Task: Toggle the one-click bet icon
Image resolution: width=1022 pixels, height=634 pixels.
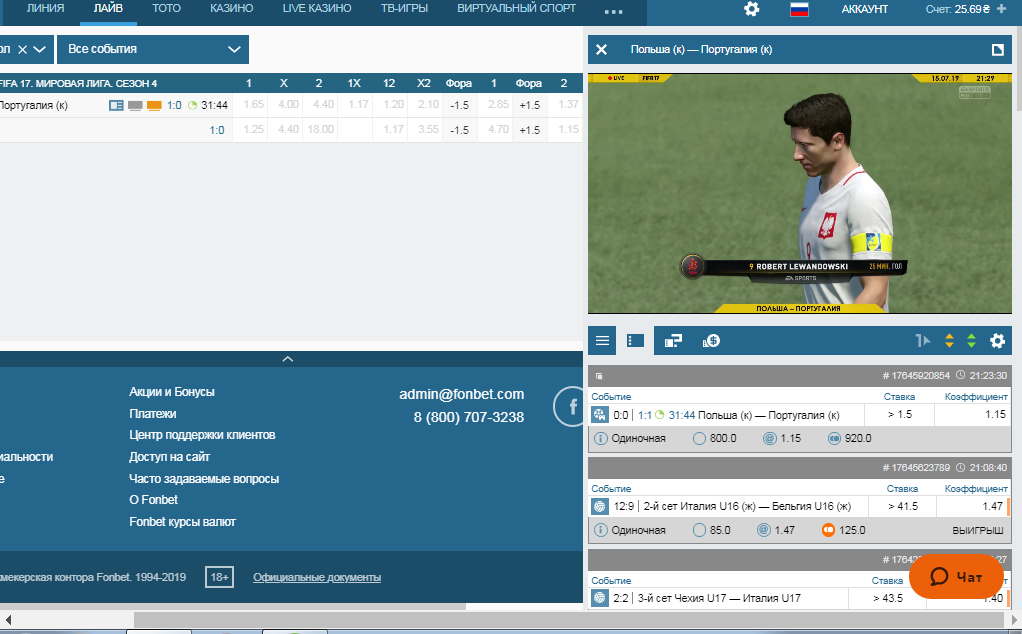Action: pos(922,341)
